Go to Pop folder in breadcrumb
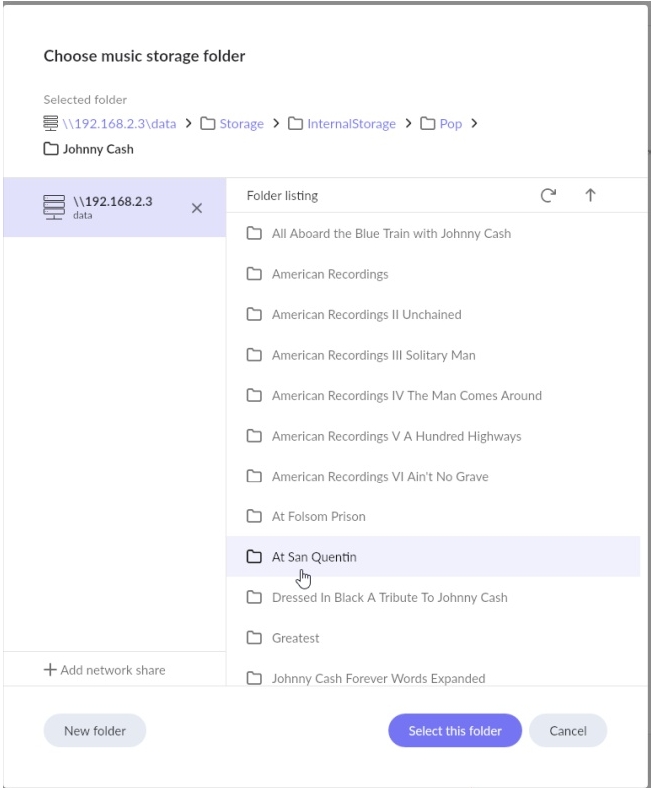Screen dimensions: 651x788 click(450, 124)
